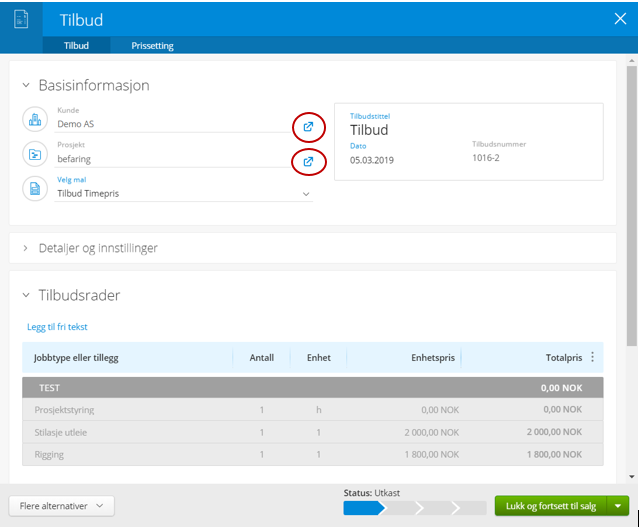Click the Velg mal template icon
Viewport: 639px width, 529px height.
[x=35, y=189]
